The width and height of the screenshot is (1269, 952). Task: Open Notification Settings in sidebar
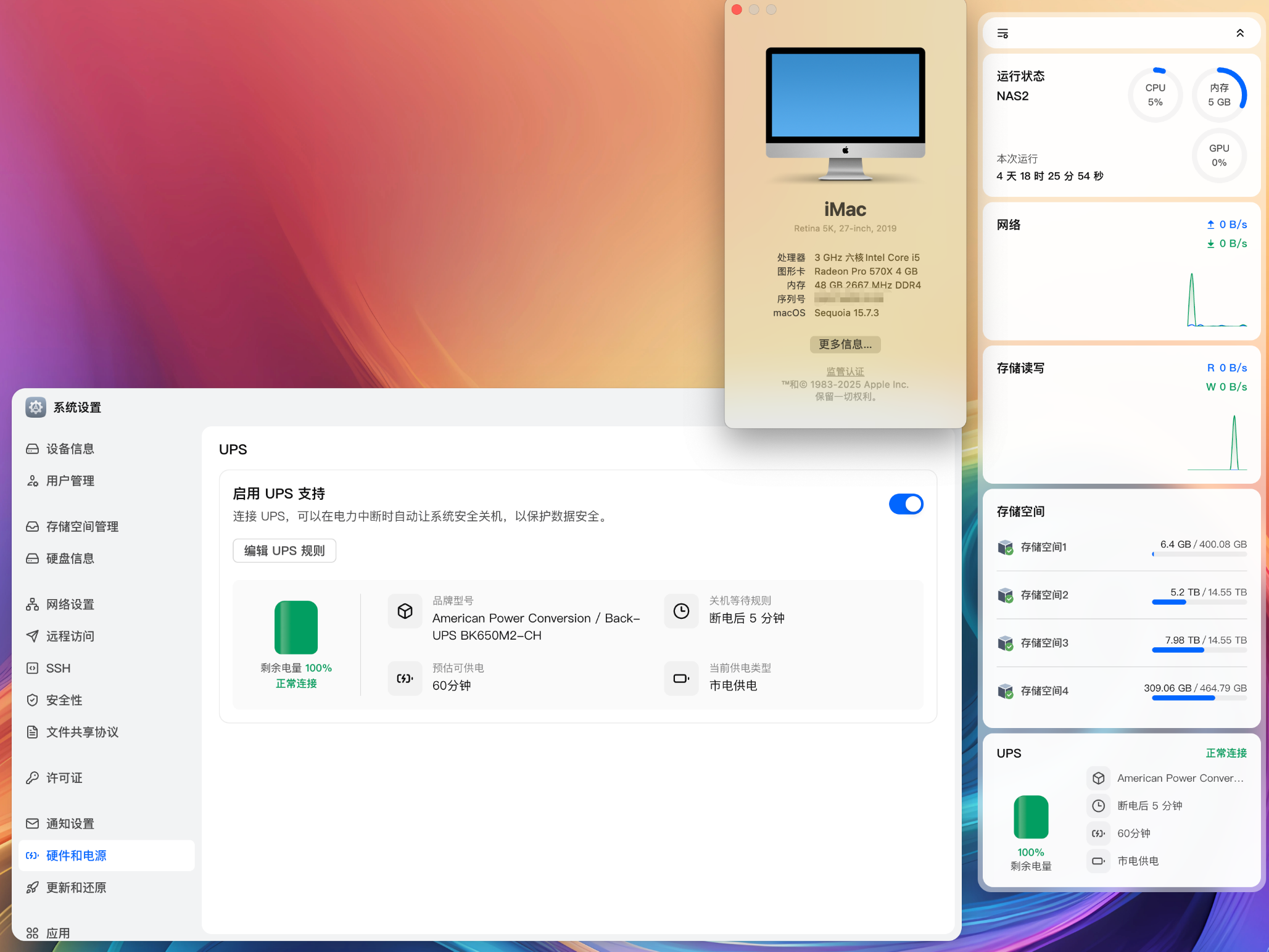[70, 824]
